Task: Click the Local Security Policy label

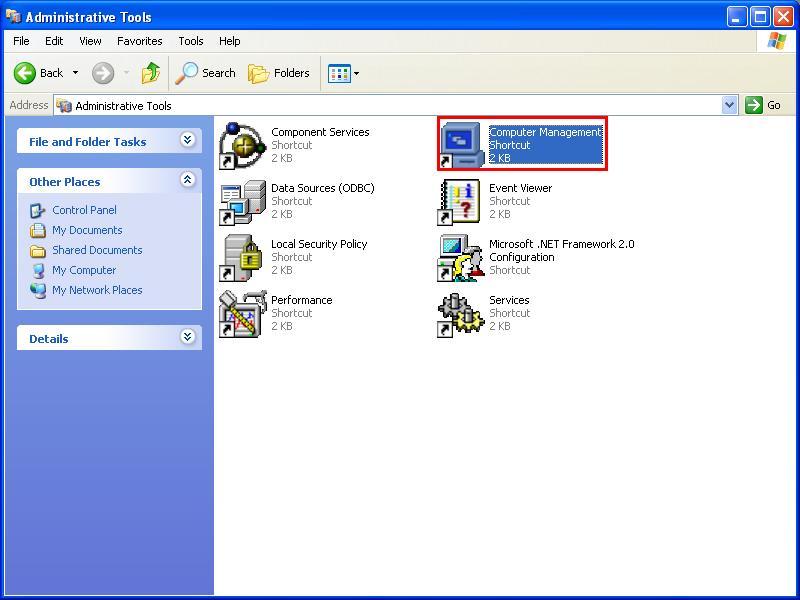Action: click(319, 244)
